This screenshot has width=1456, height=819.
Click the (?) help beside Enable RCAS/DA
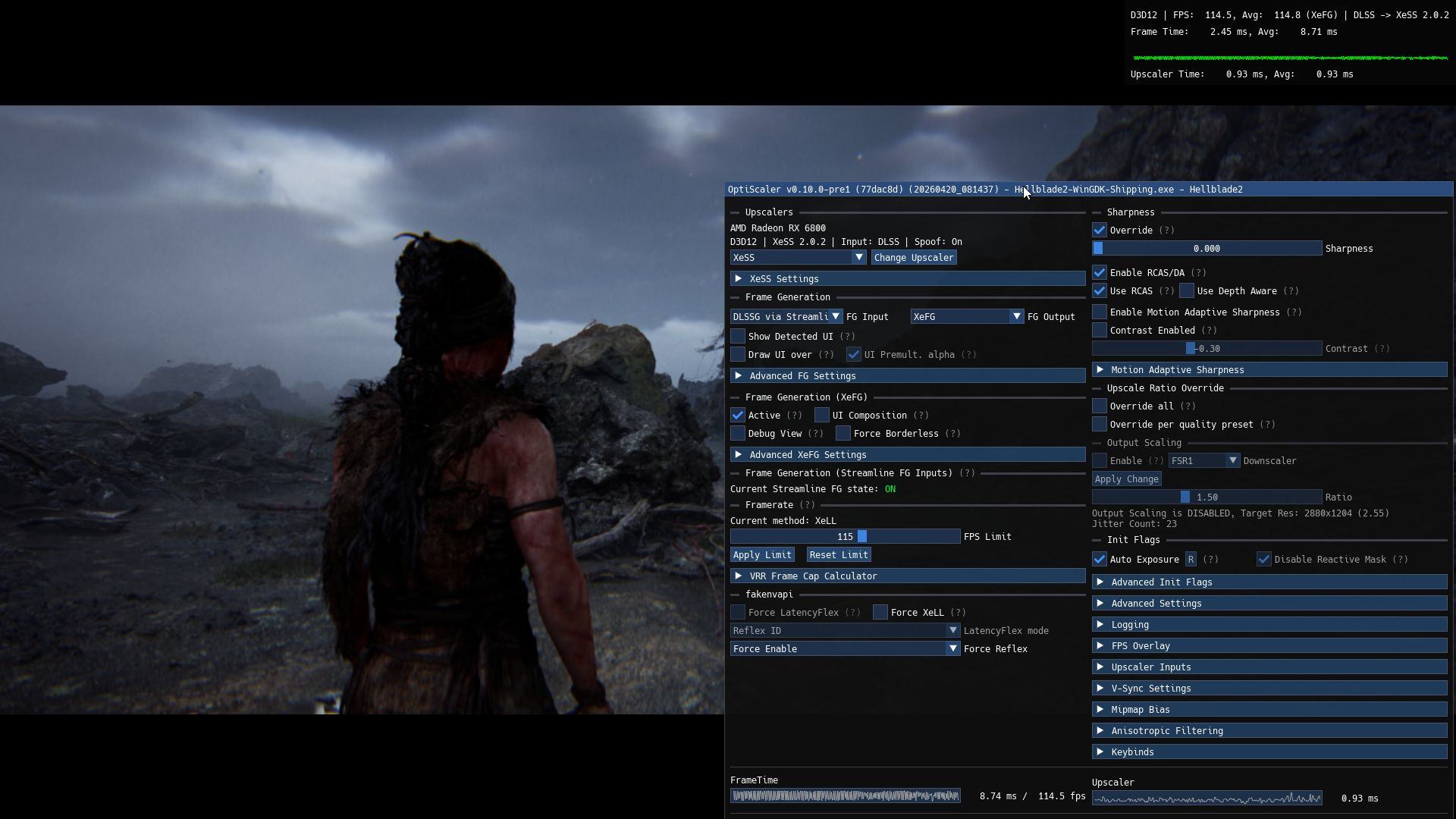1198,273
